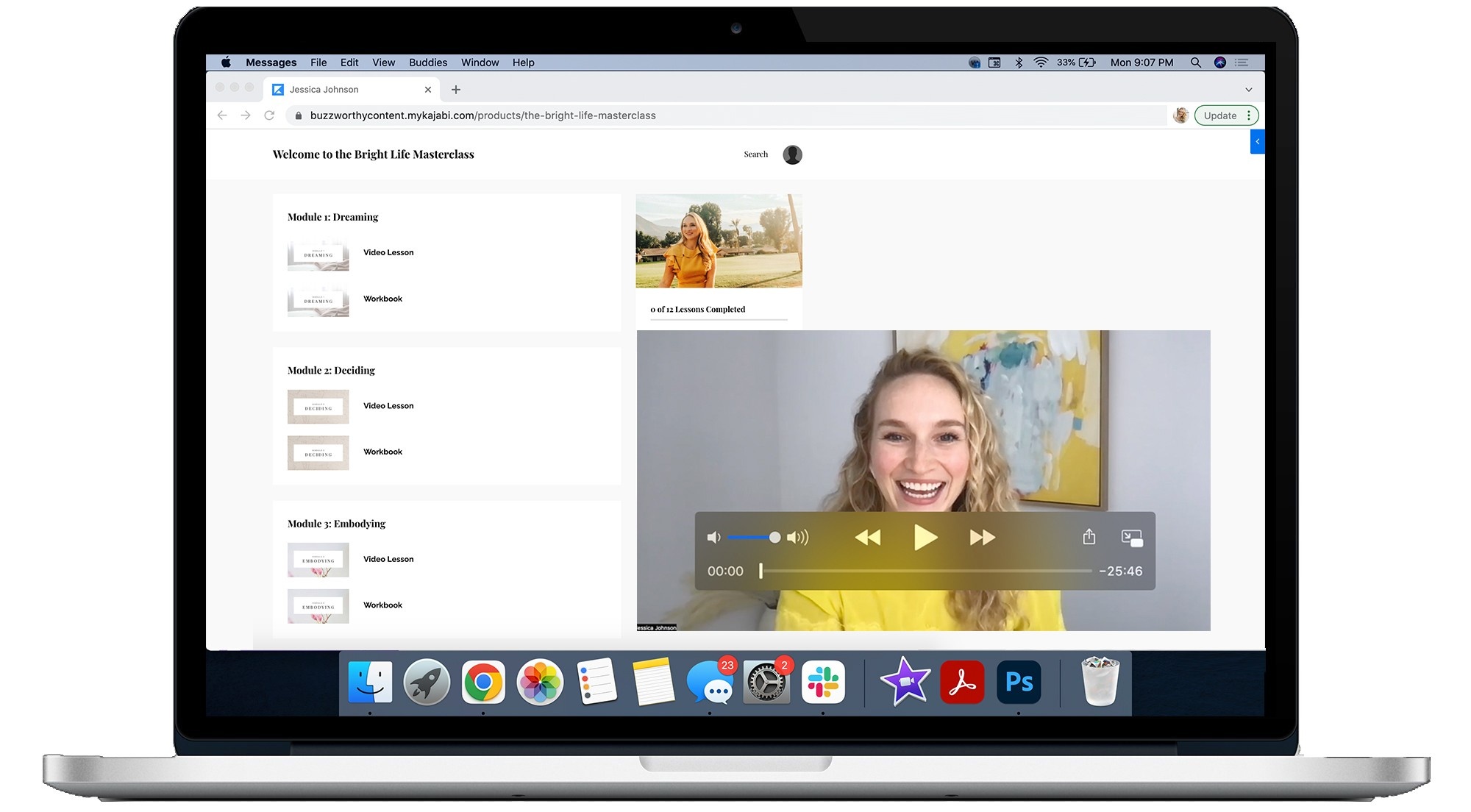The height and width of the screenshot is (812, 1471).
Task: Set max volume with the loud speaker icon
Action: 797,538
